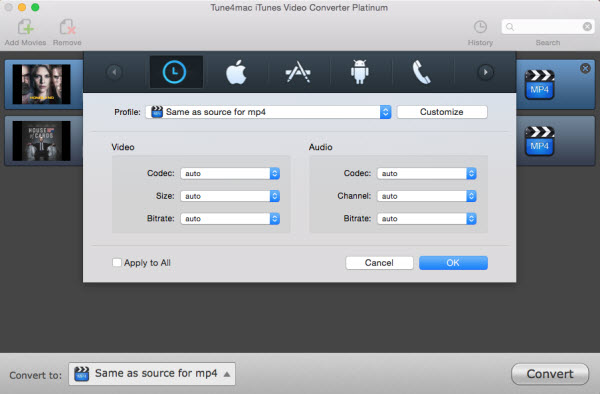Image resolution: width=600 pixels, height=394 pixels.
Task: Expand the Audio Channel dropdown
Action: coord(427,196)
